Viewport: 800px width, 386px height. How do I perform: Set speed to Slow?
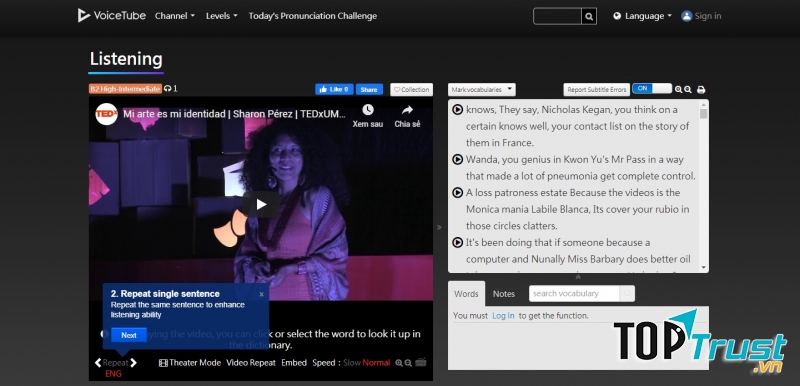(x=352, y=363)
